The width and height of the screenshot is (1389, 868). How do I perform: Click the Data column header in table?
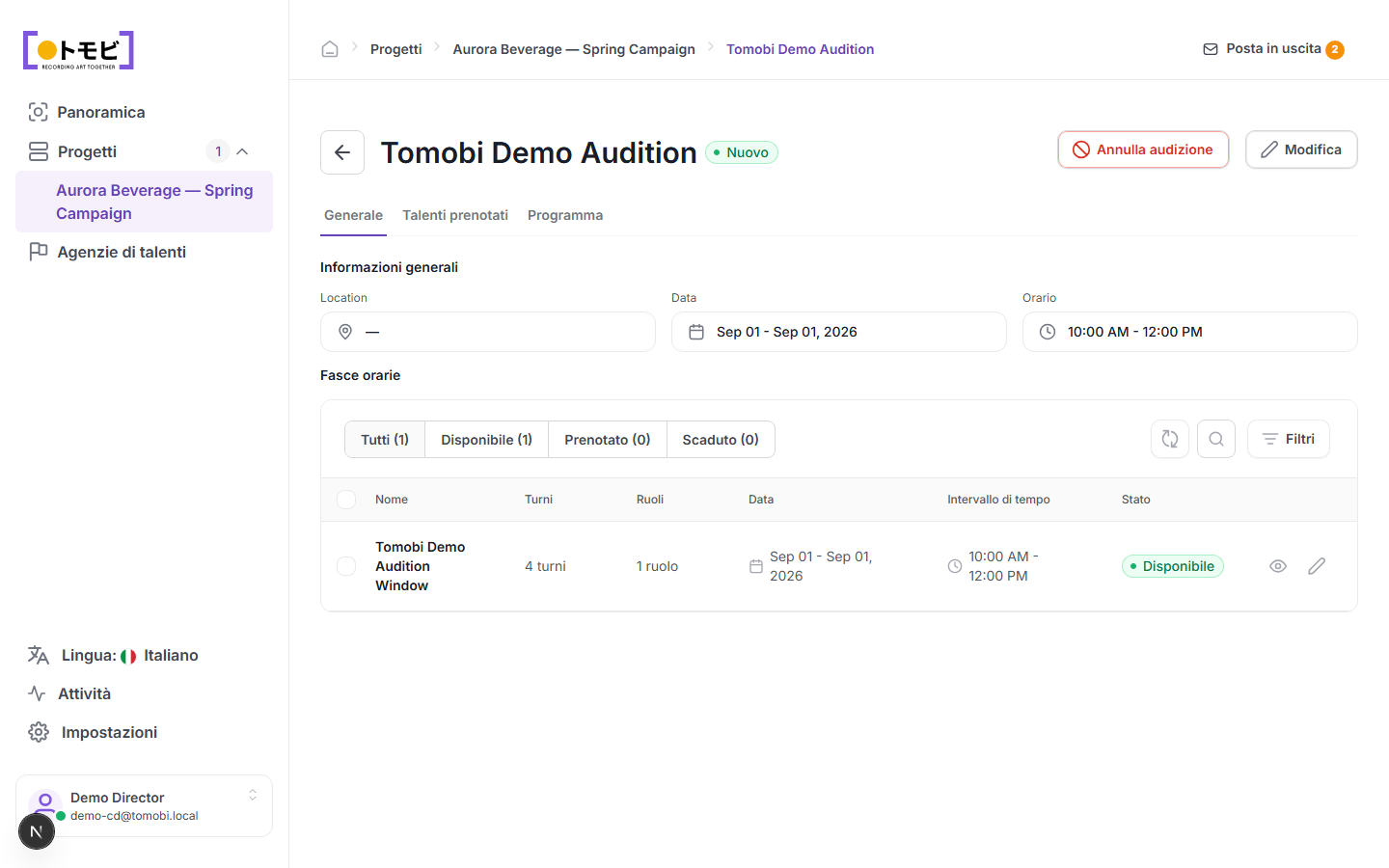(x=761, y=500)
